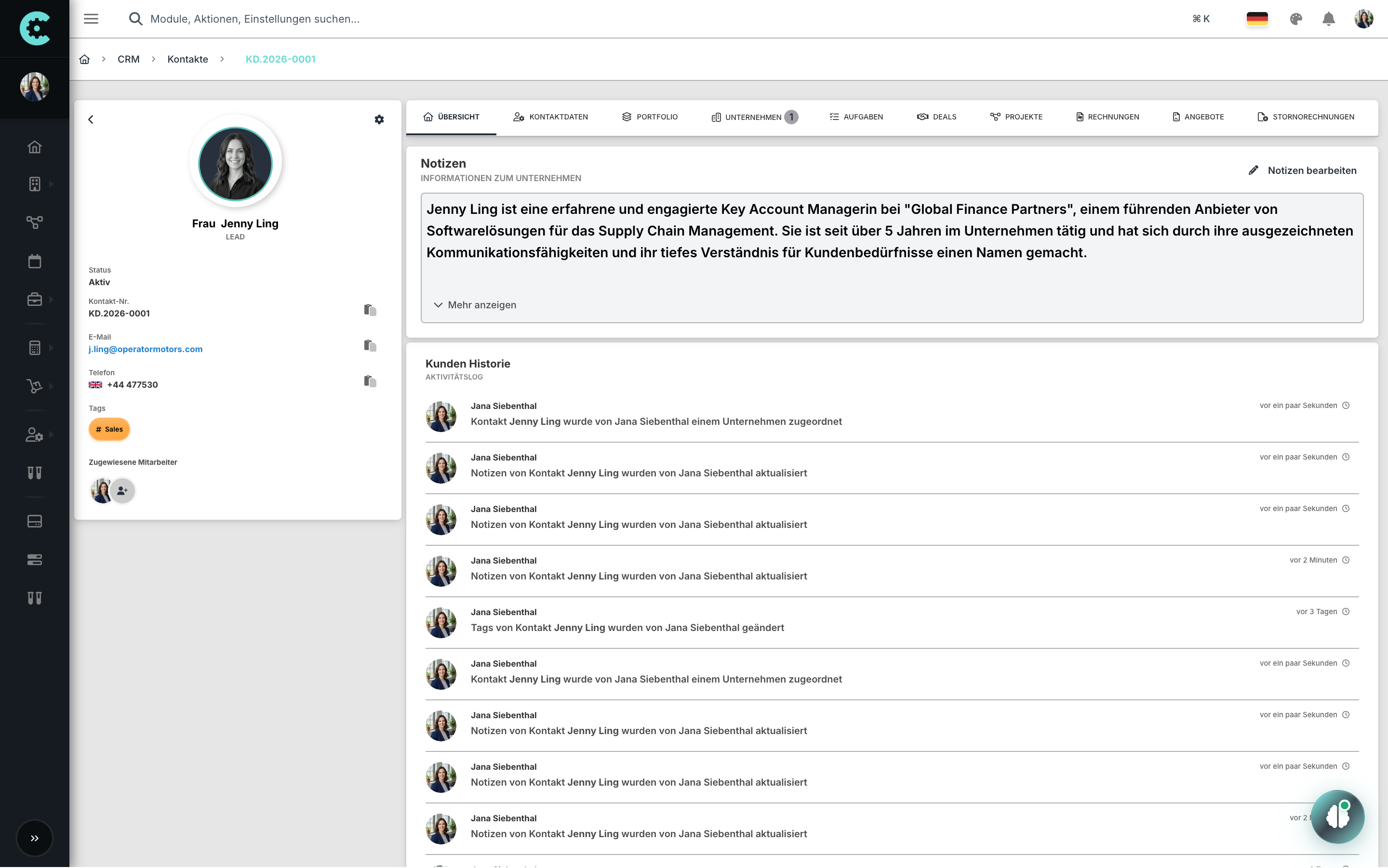Copy the email address with the copy icon

(370, 345)
